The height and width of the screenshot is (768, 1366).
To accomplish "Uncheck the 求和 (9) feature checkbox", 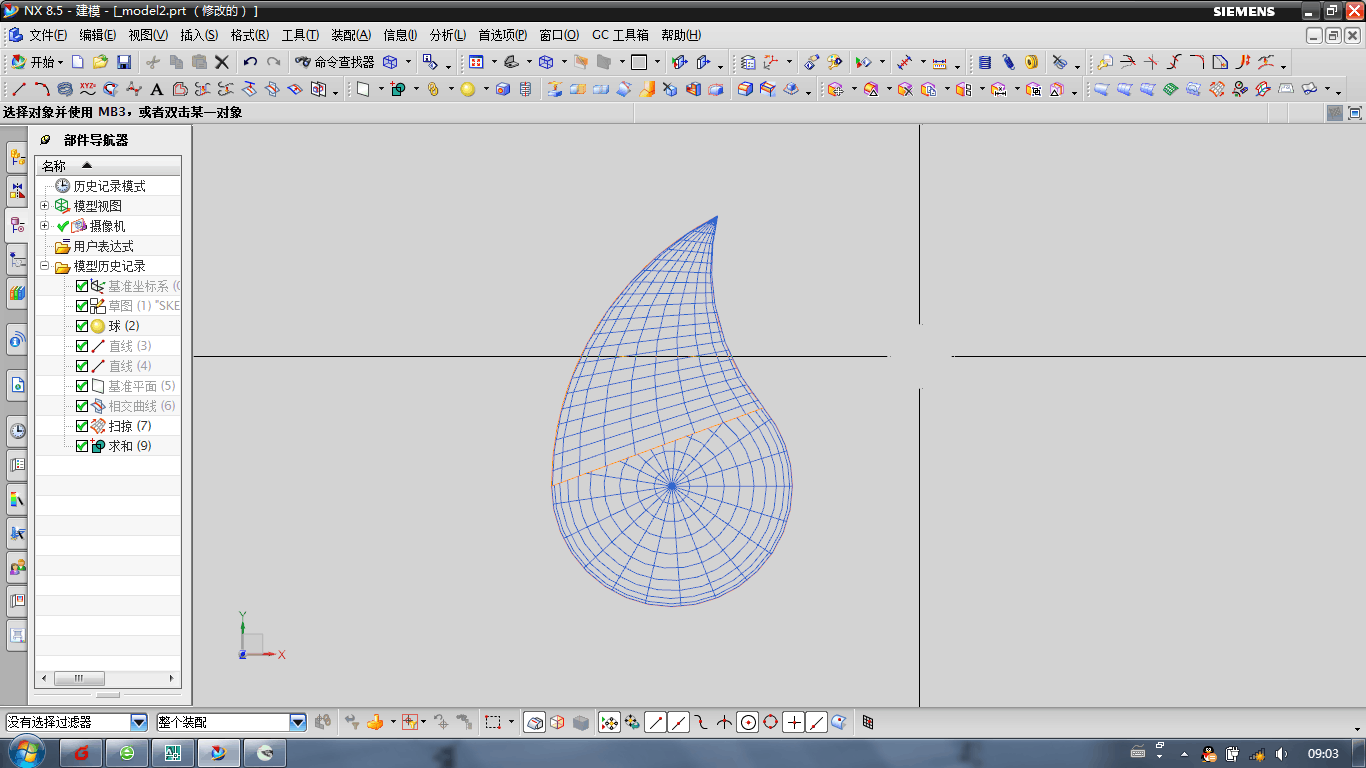I will pos(82,446).
